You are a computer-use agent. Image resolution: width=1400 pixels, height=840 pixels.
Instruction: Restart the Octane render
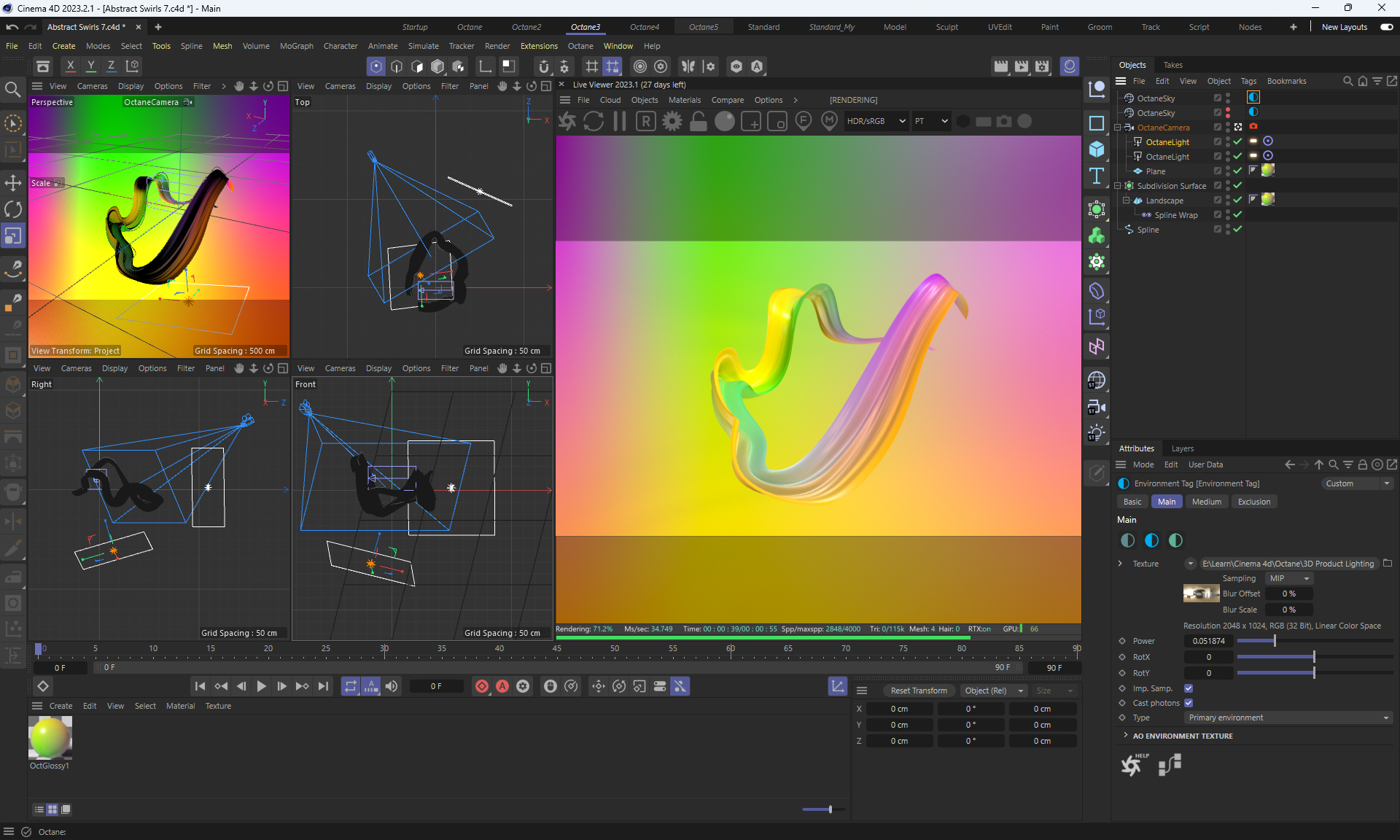(594, 121)
